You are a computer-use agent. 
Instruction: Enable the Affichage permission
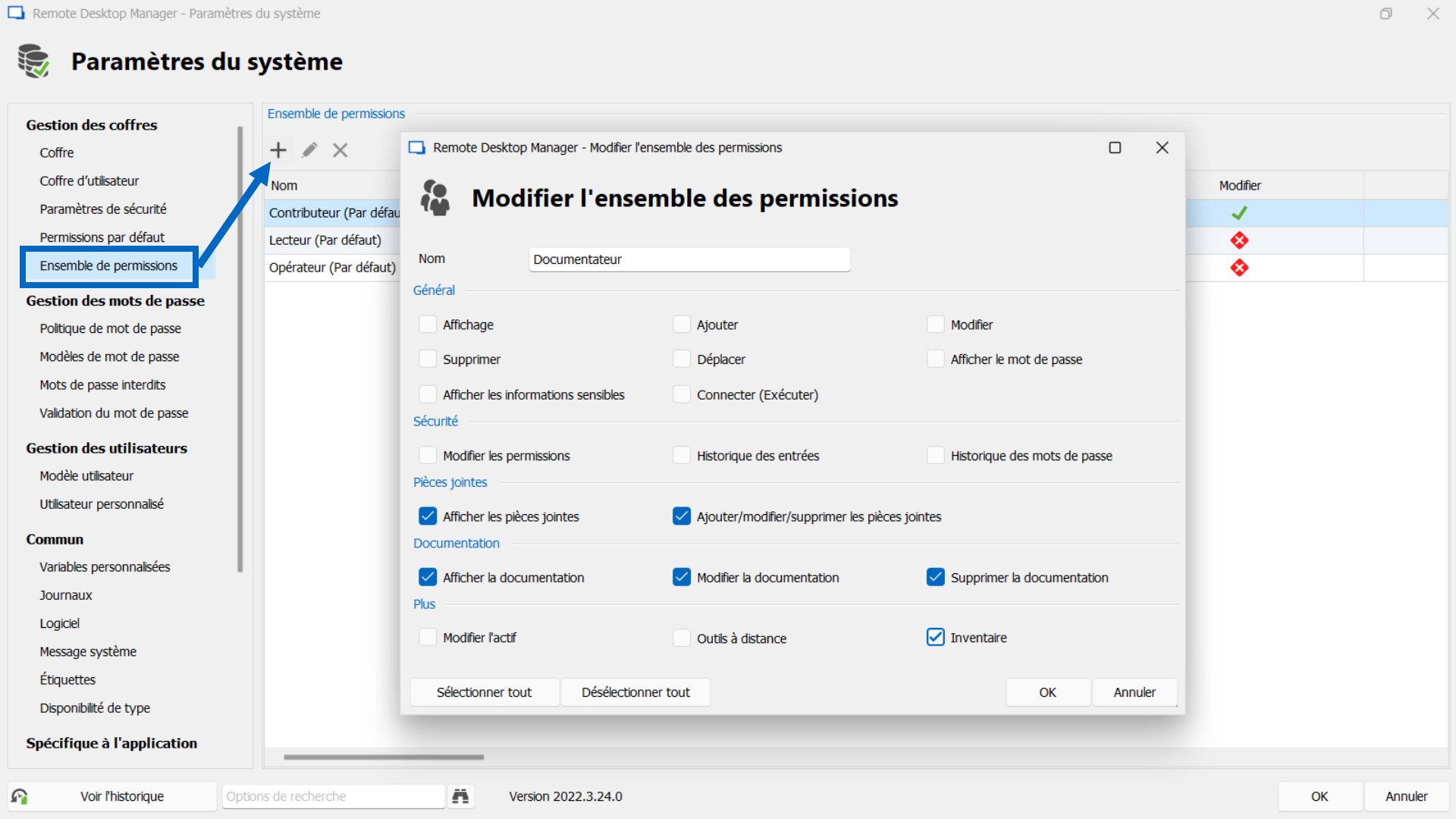428,324
